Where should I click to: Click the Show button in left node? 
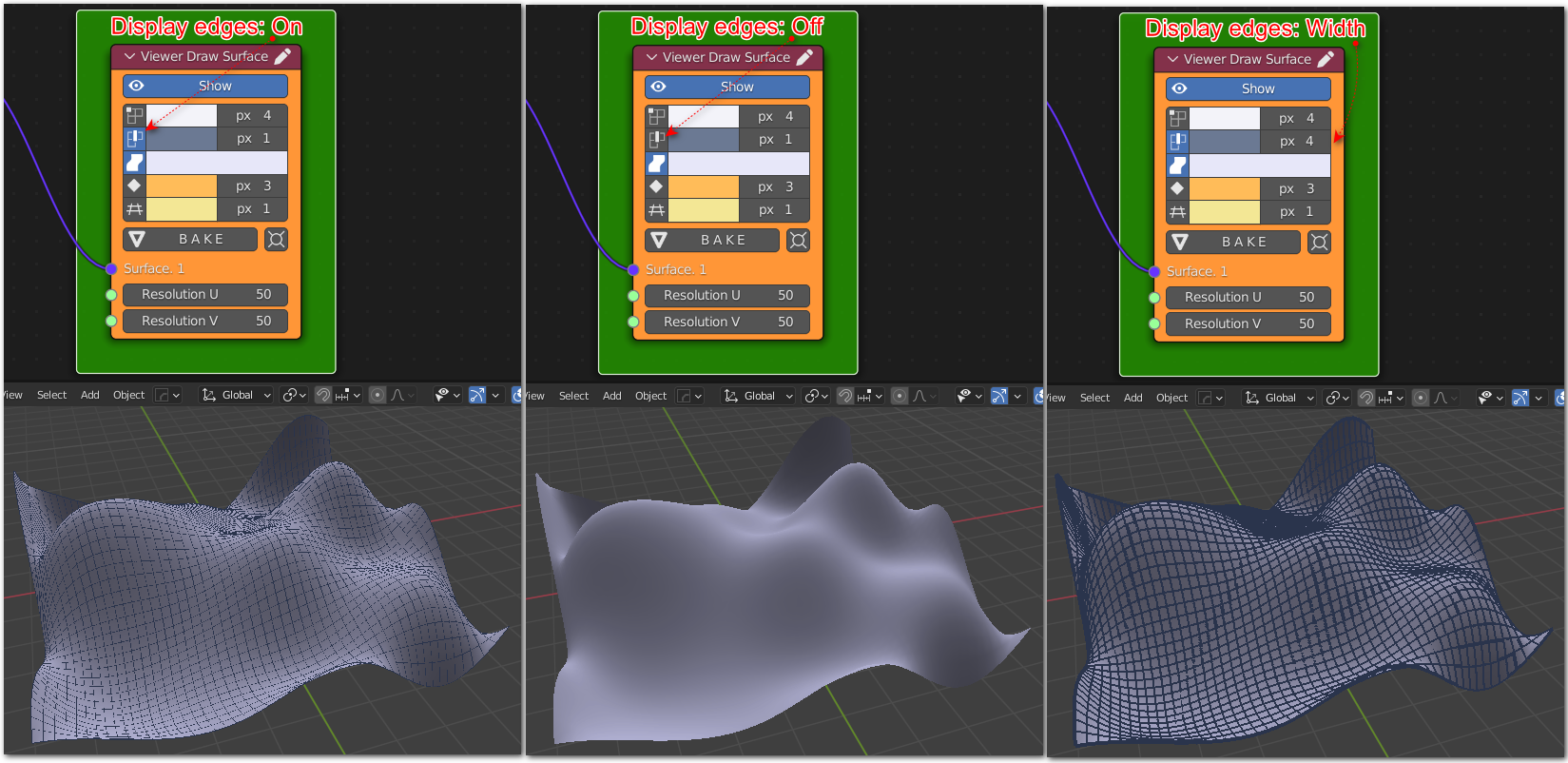pyautogui.click(x=205, y=86)
